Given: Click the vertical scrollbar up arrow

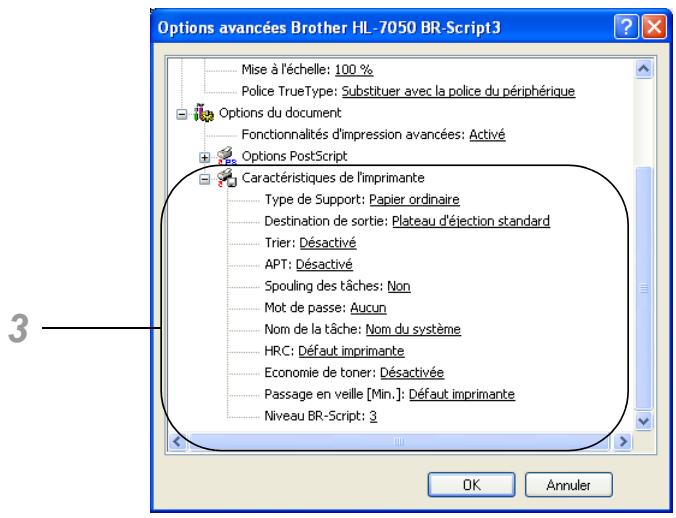Looking at the screenshot, I should (644, 69).
